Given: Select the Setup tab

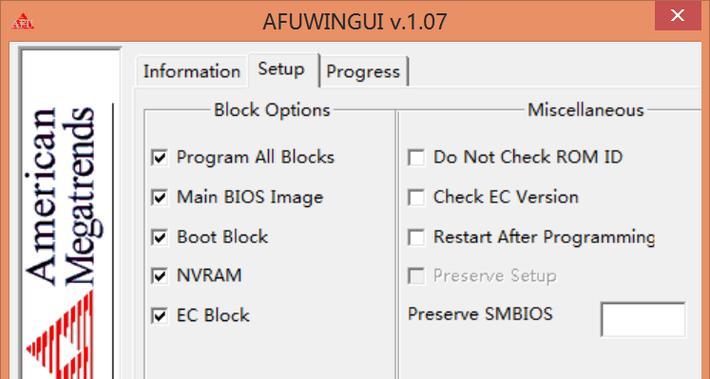Looking at the screenshot, I should (x=281, y=69).
